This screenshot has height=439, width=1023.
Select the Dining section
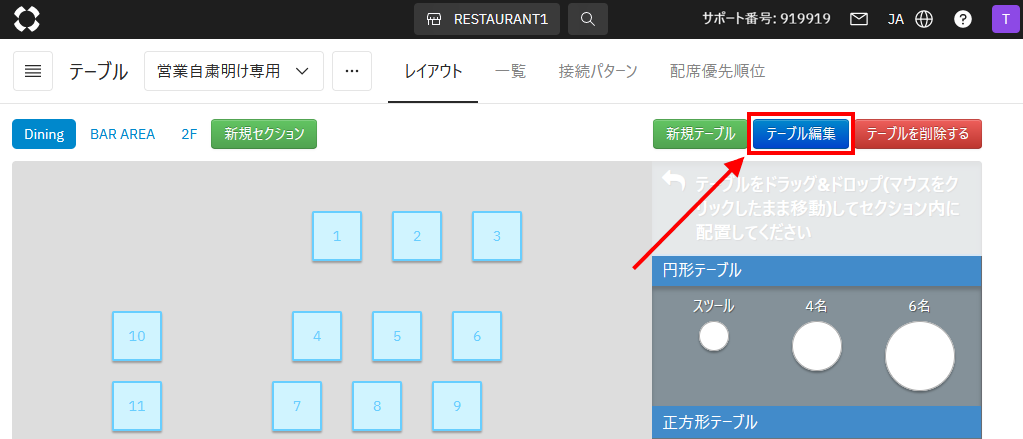point(44,134)
